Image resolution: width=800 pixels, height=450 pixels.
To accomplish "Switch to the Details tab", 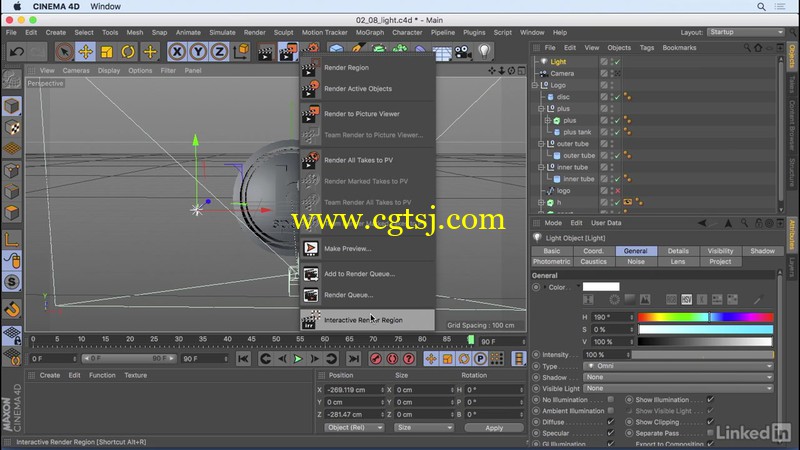I will pyautogui.click(x=678, y=251).
